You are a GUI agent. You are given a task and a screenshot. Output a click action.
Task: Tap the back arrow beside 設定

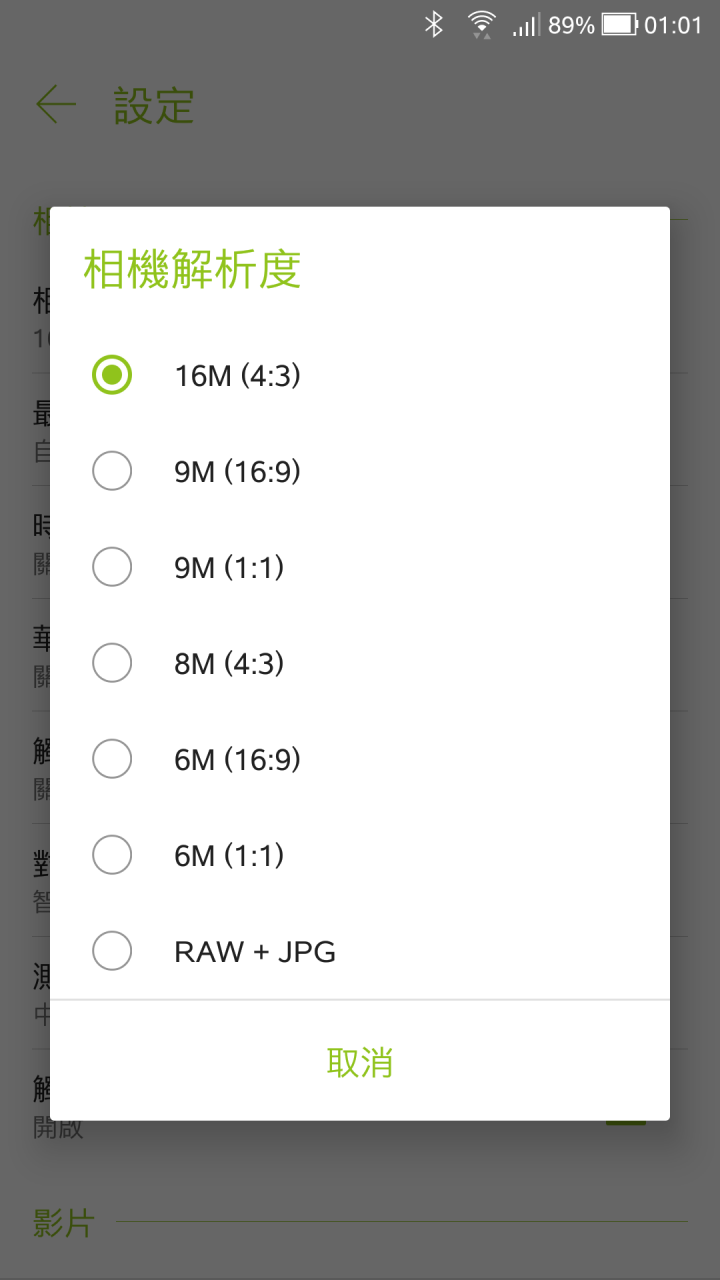pos(56,105)
